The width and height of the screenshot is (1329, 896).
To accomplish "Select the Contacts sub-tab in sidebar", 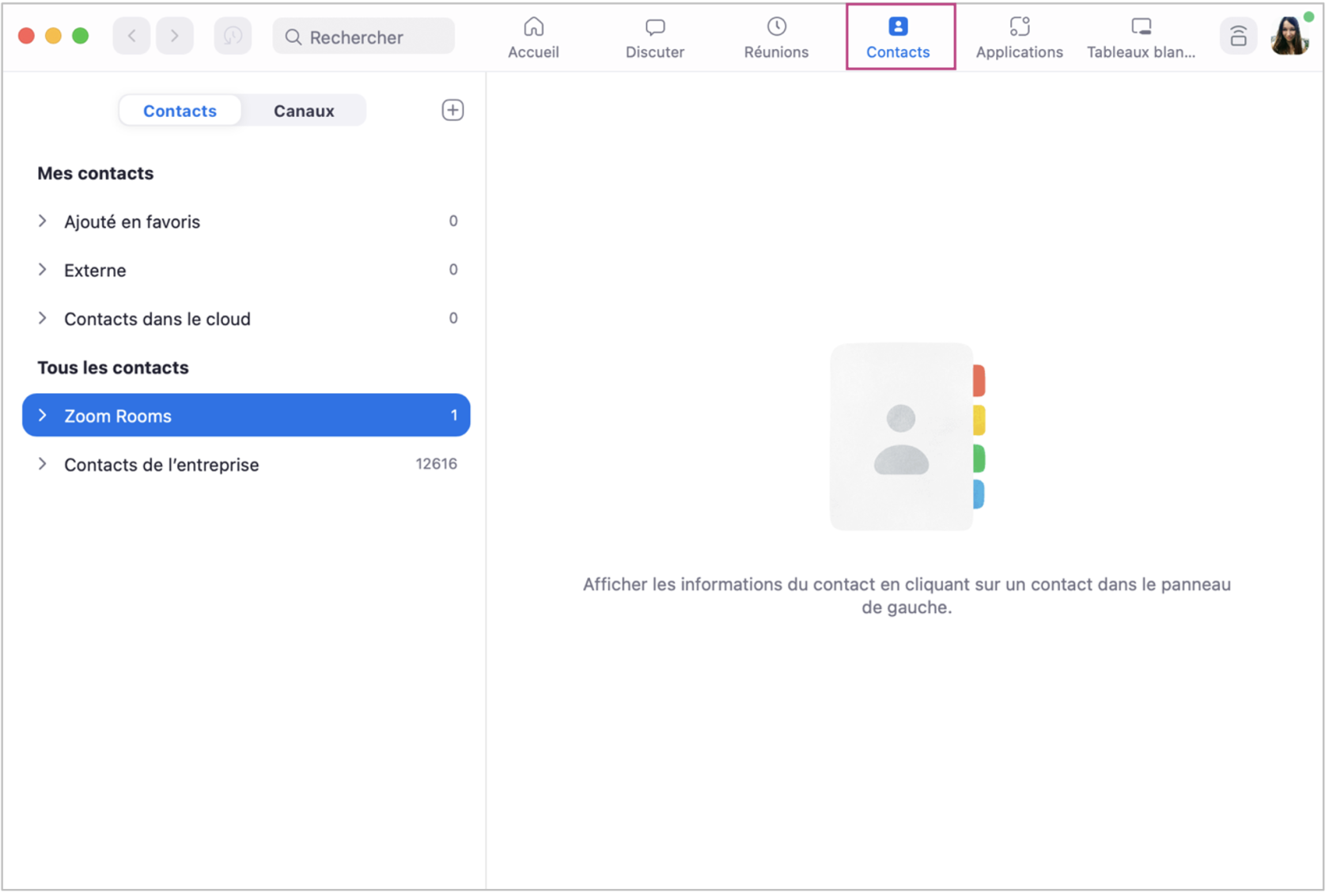I will 180,111.
